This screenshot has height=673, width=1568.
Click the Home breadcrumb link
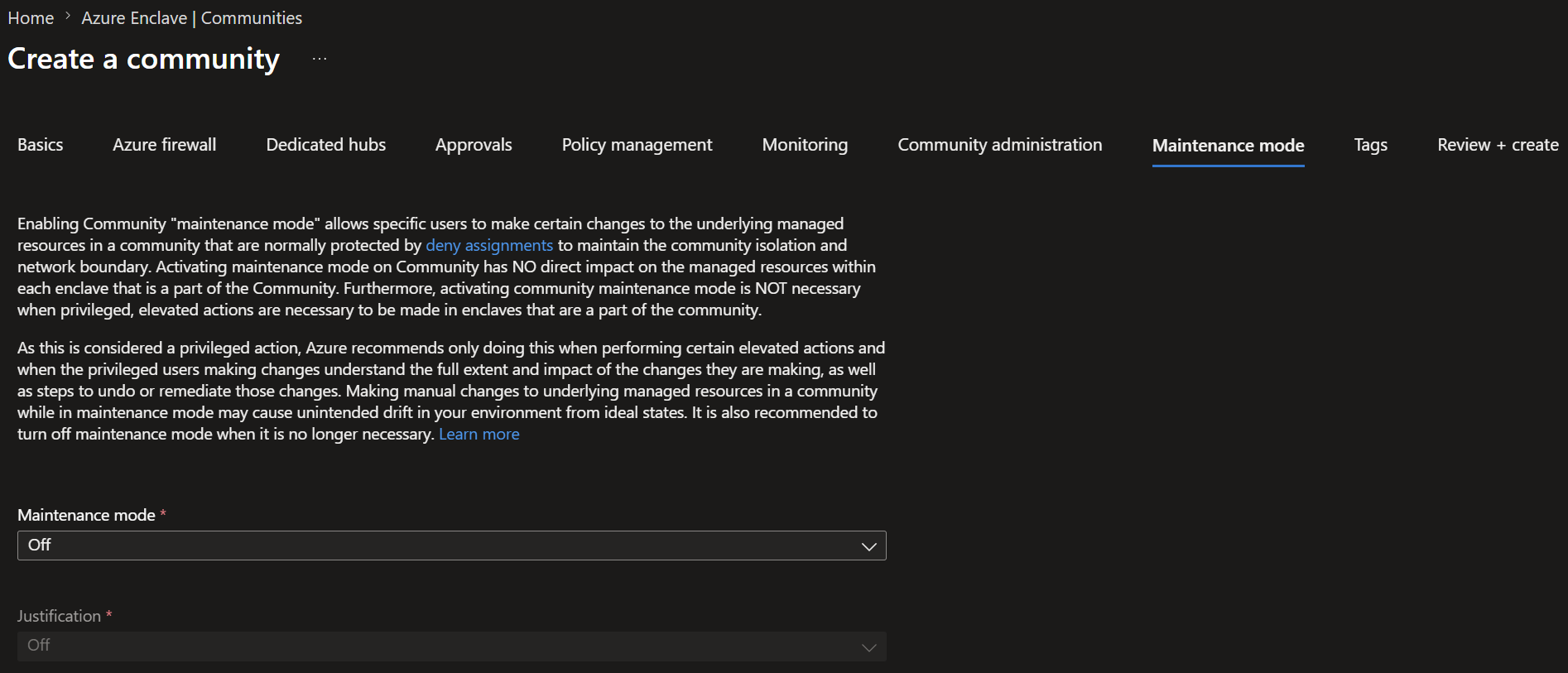[31, 18]
